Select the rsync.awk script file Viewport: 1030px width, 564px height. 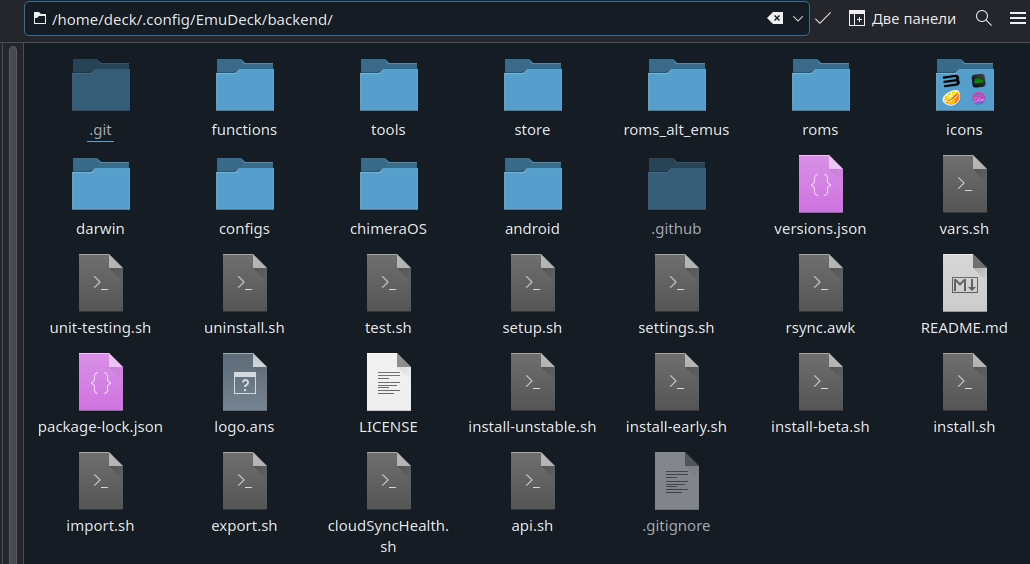click(x=820, y=283)
